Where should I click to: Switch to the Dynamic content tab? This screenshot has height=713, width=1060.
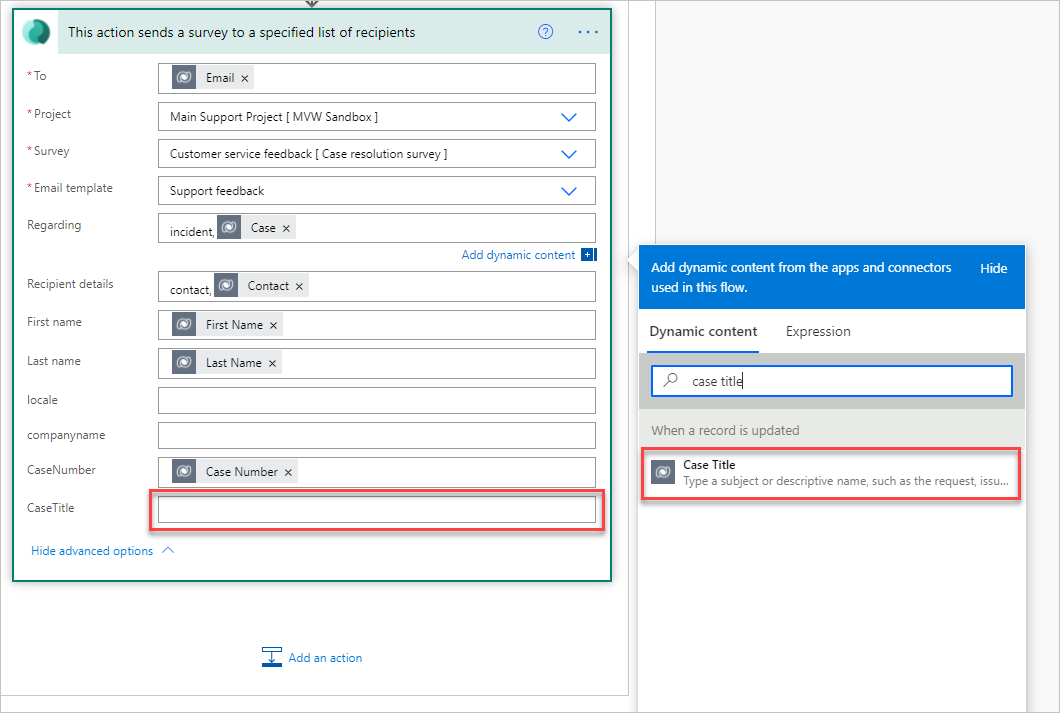pyautogui.click(x=703, y=332)
